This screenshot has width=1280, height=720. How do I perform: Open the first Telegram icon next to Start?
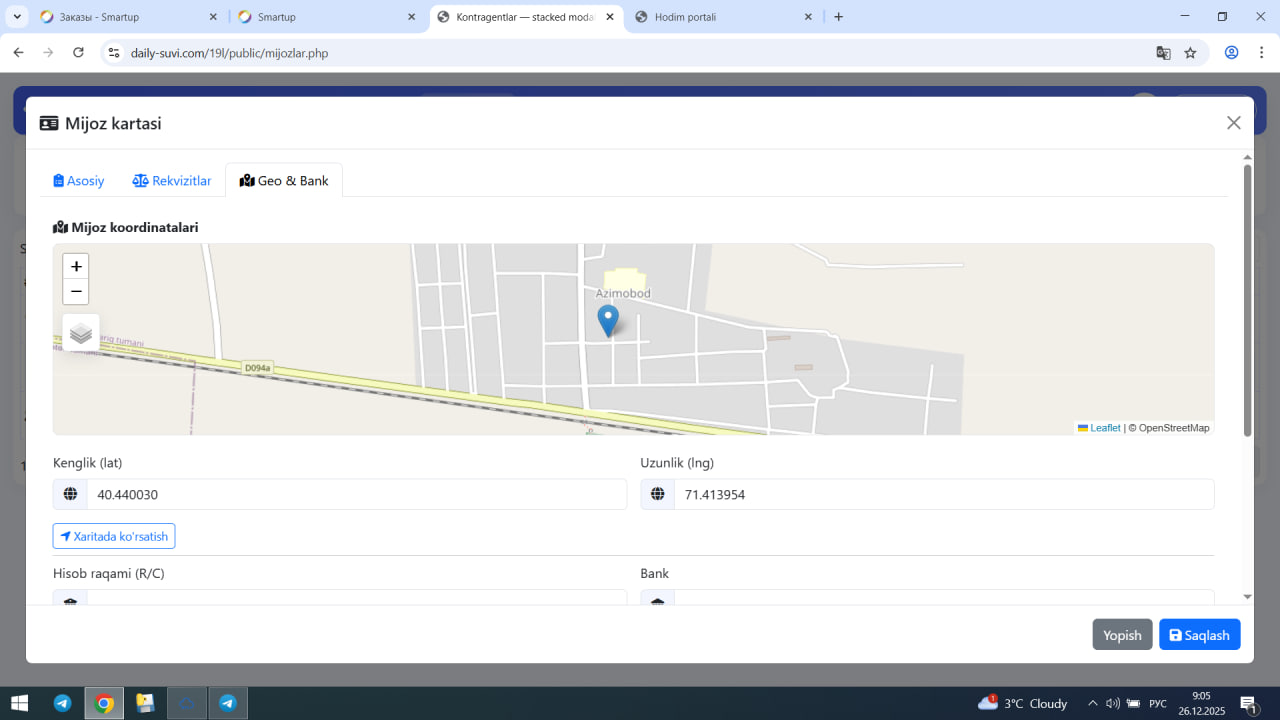62,703
